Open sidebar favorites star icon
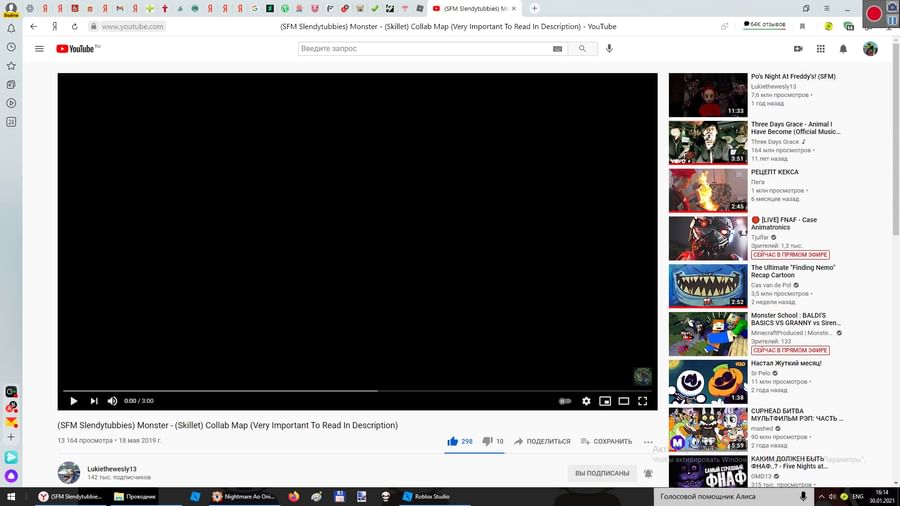This screenshot has height=506, width=900. (x=11, y=66)
